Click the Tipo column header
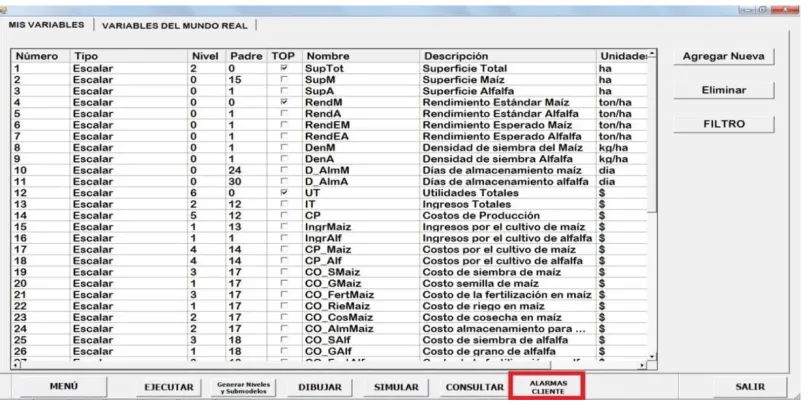 129,56
